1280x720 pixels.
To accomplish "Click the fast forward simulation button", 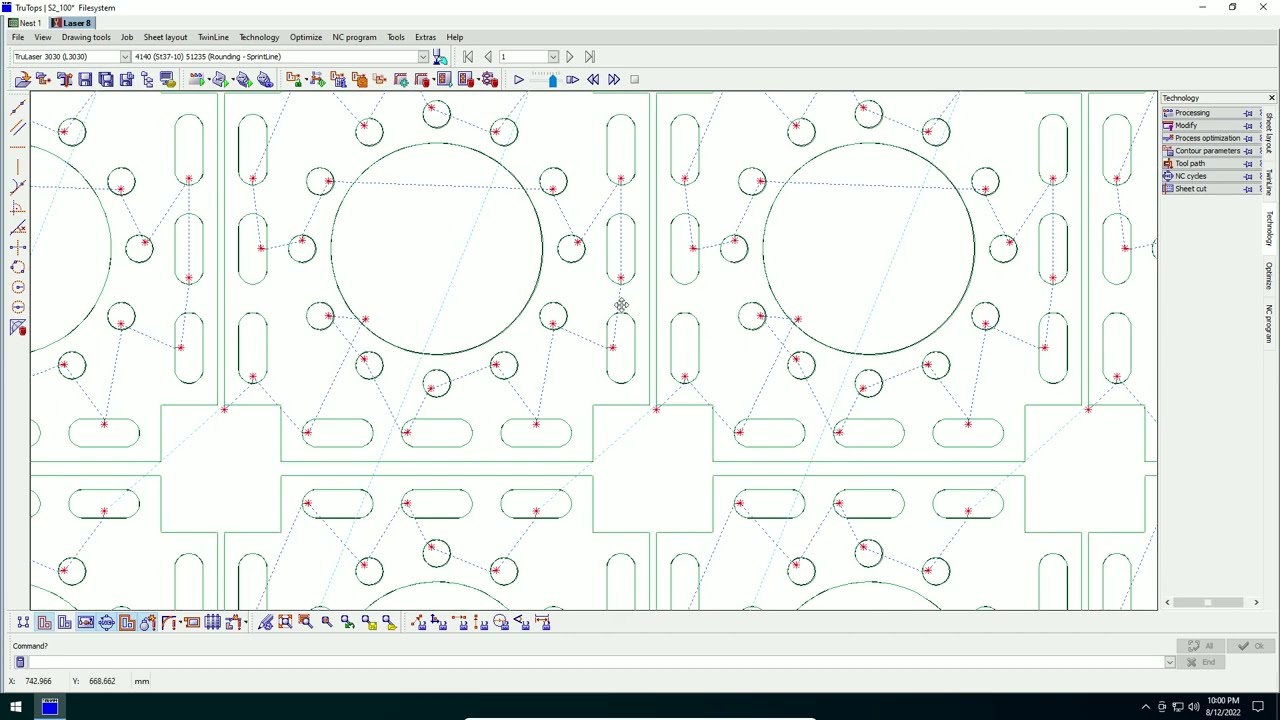I will point(614,79).
